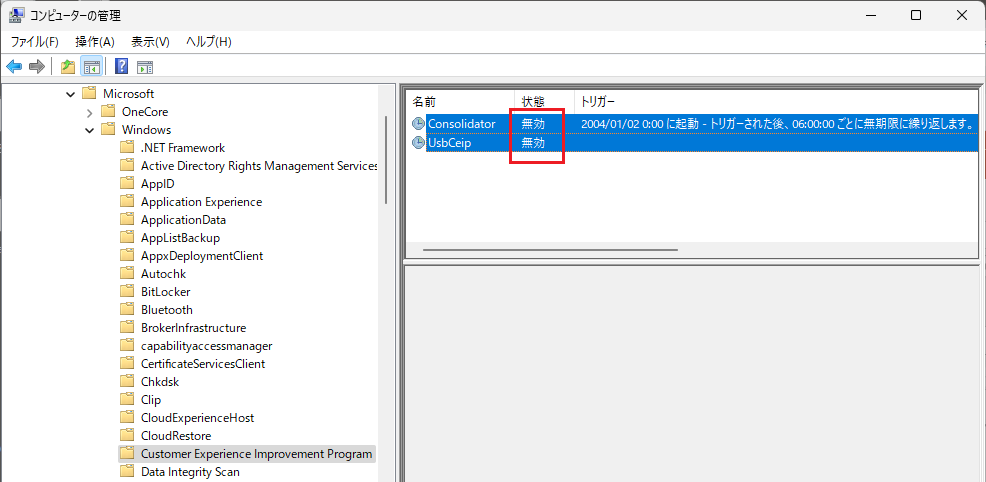Click the folder icon next to BitLocker
This screenshot has height=482, width=986.
click(x=127, y=292)
